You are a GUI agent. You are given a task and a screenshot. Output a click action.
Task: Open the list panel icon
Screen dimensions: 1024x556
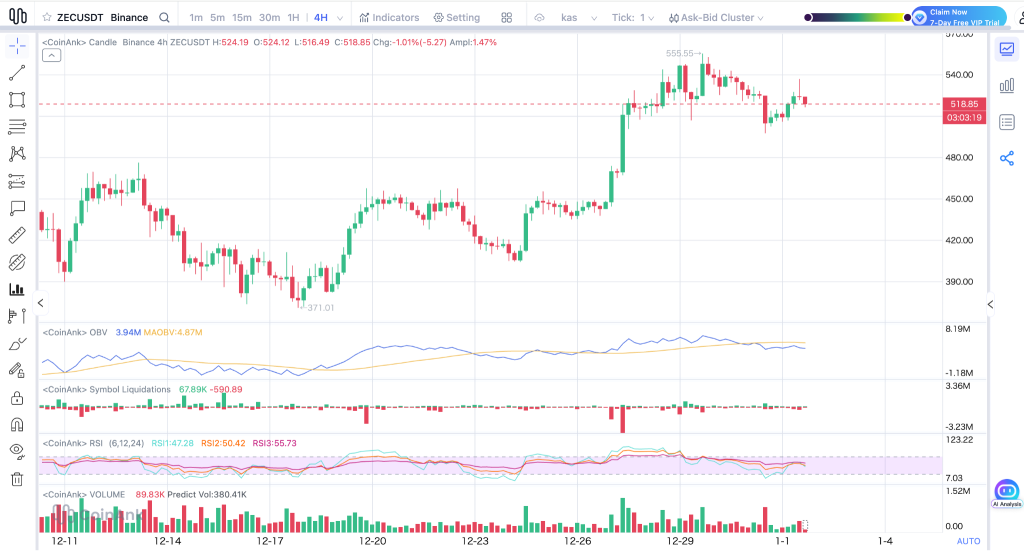coord(1007,122)
